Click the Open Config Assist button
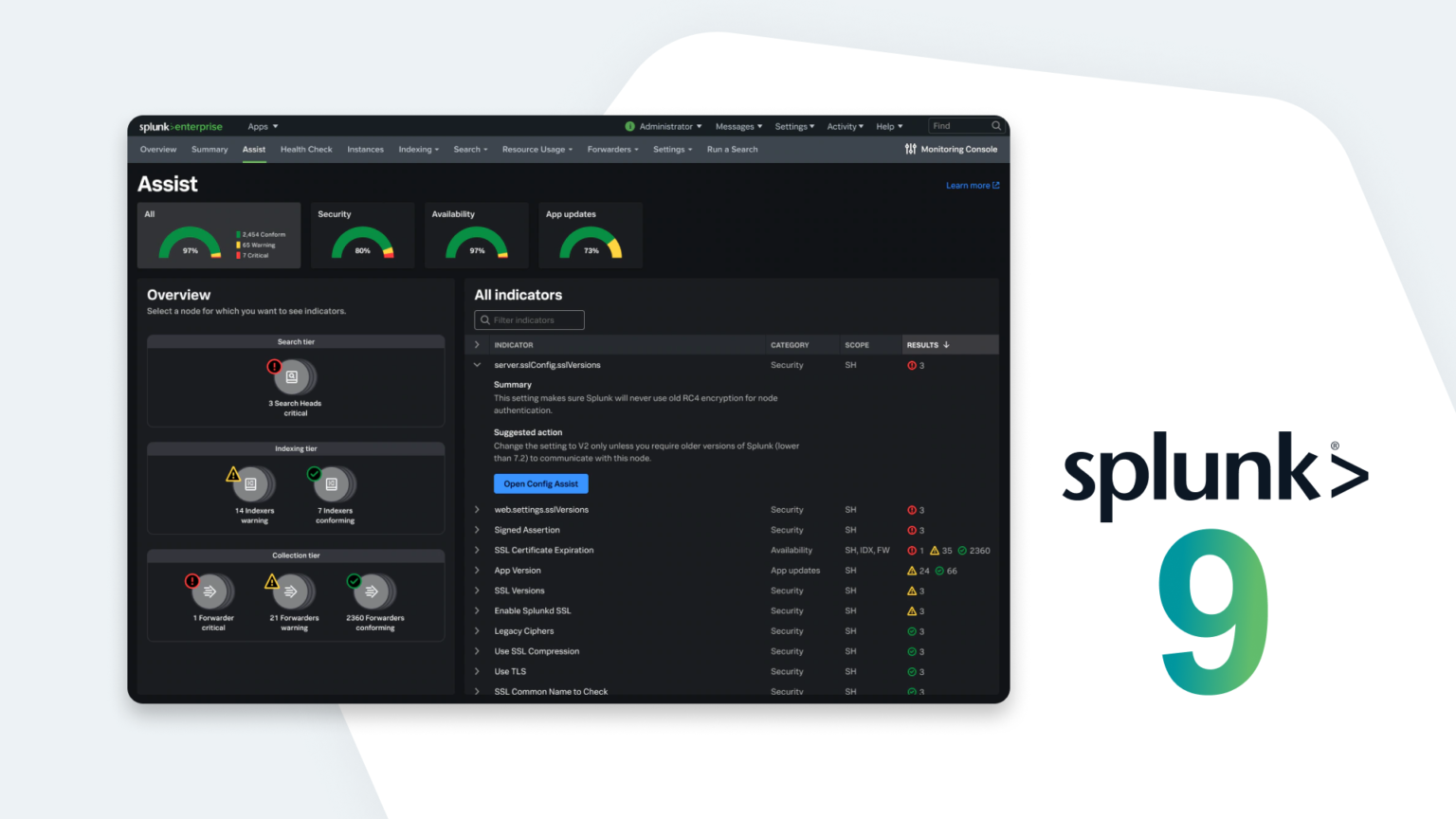This screenshot has width=1456, height=819. click(540, 483)
